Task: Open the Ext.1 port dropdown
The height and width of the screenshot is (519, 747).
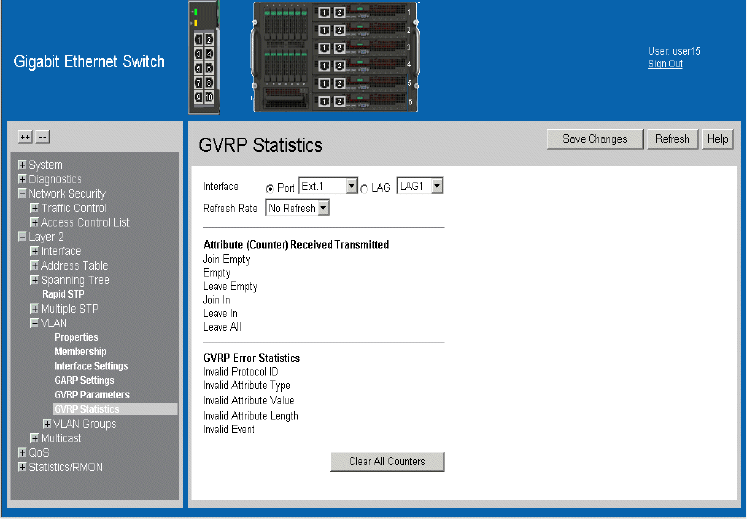Action: point(328,186)
